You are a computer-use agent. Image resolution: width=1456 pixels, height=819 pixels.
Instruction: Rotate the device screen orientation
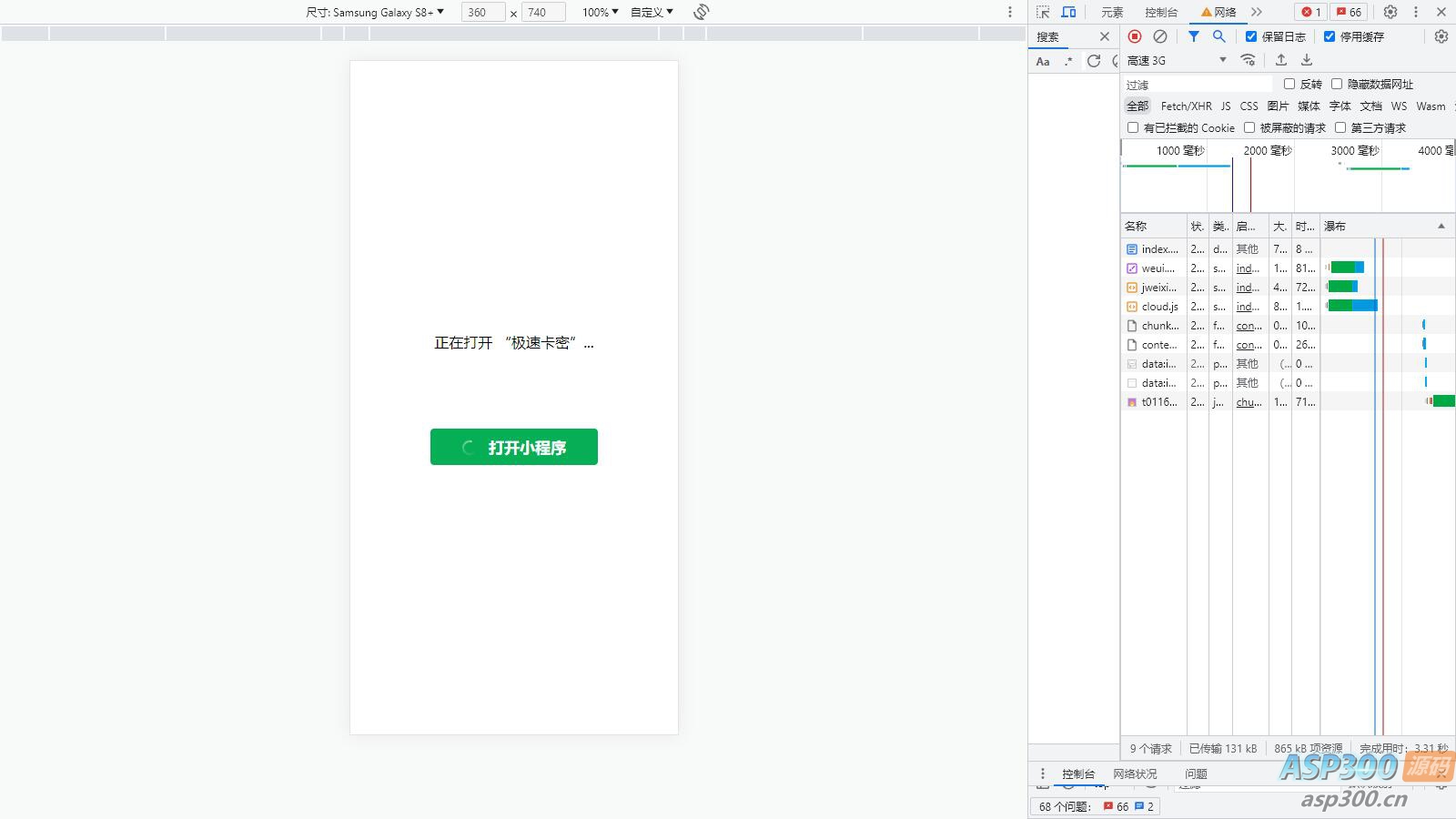coord(701,12)
